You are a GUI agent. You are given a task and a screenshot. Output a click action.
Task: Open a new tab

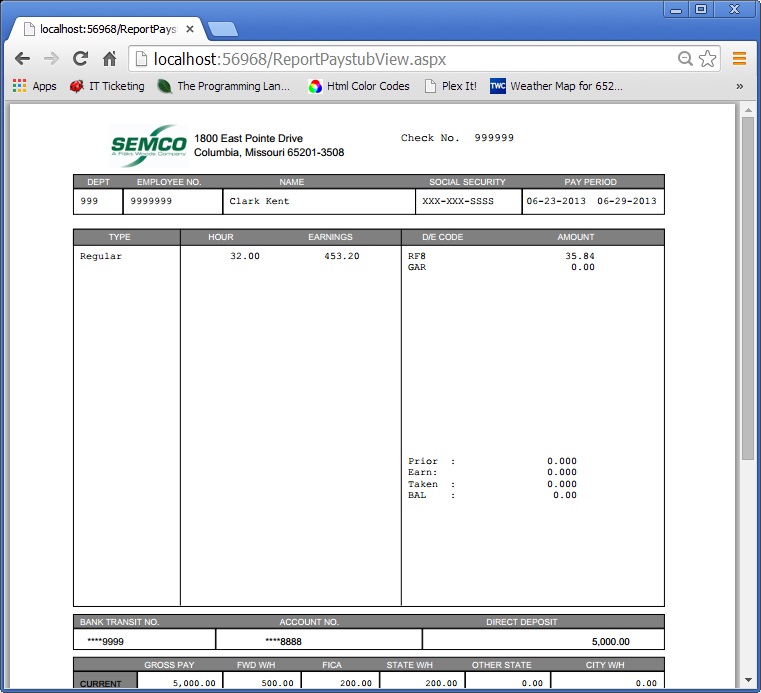pos(222,29)
